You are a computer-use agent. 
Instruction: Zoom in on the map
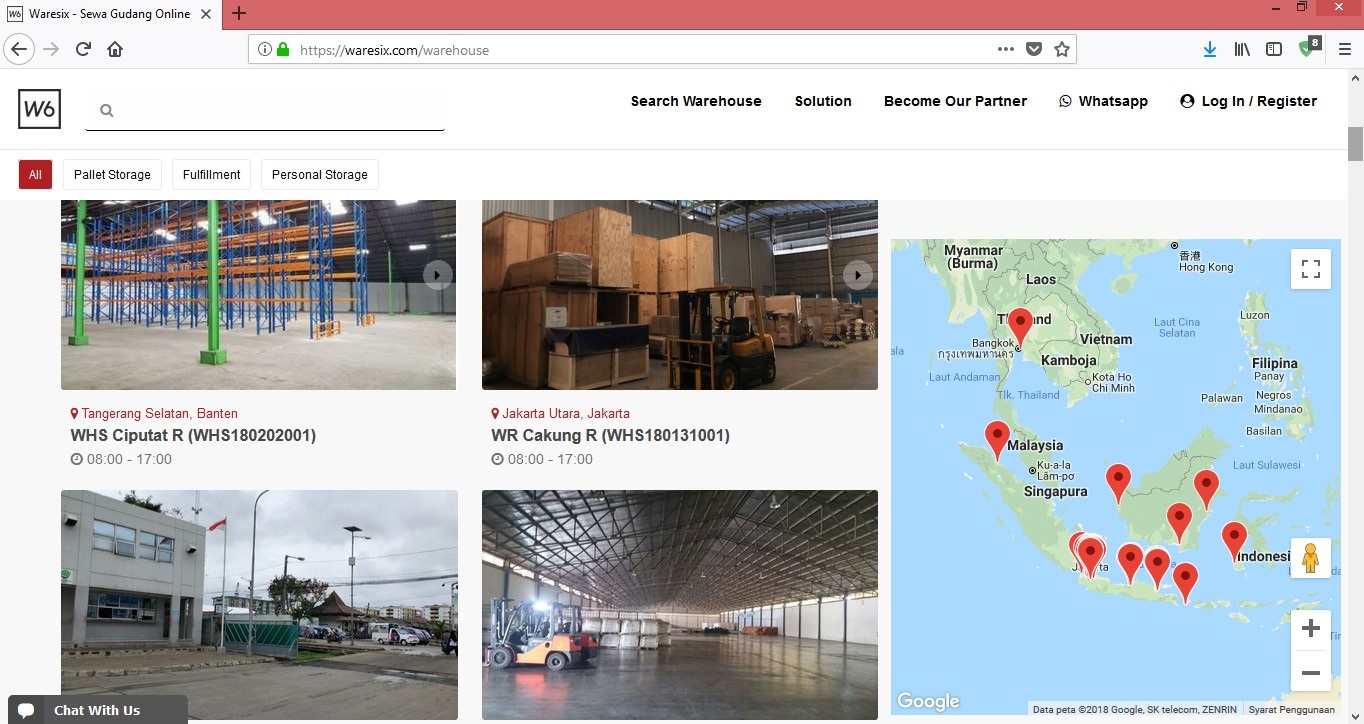(1310, 629)
